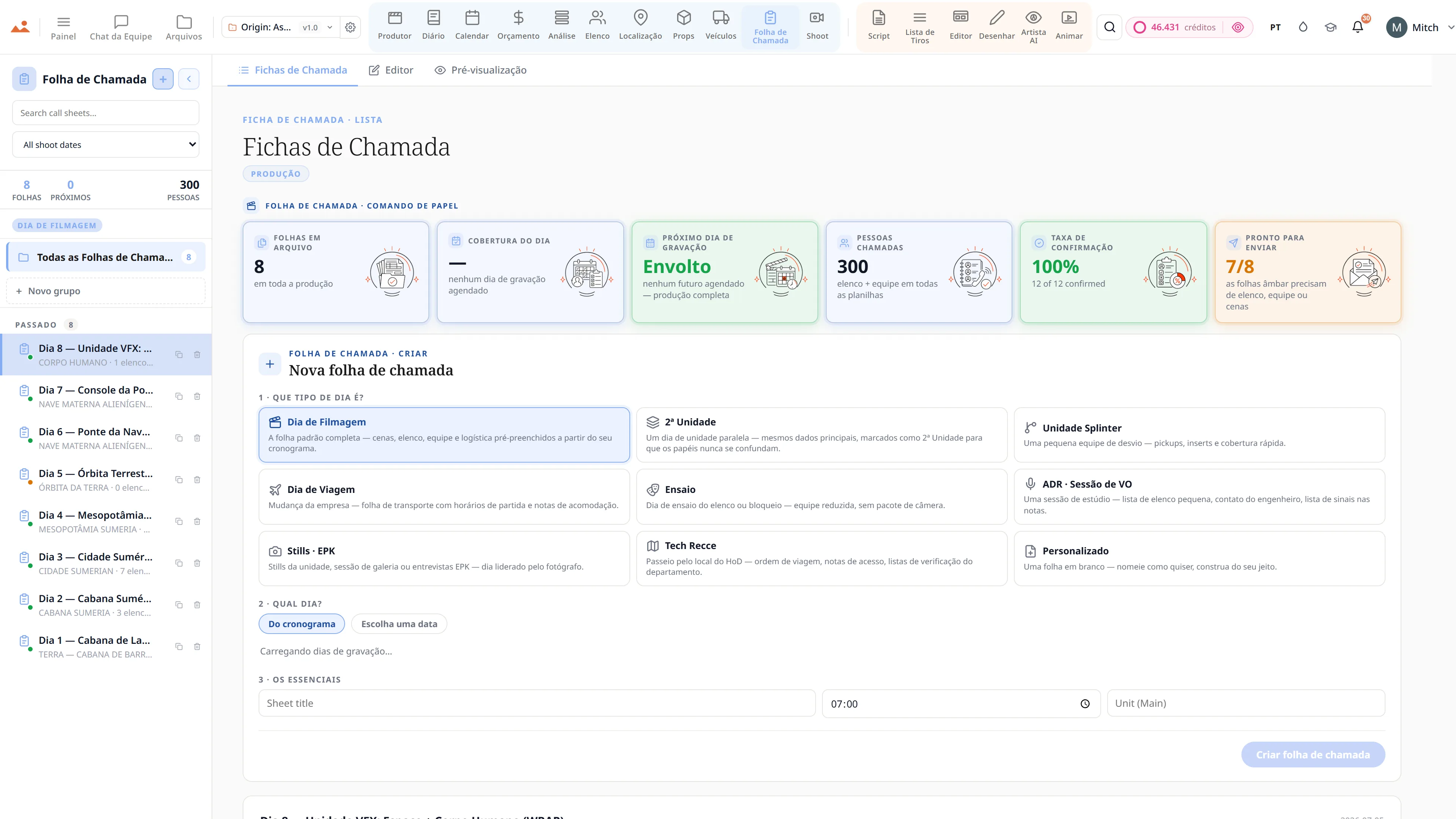1456x819 pixels.
Task: Switch to the Editor tab
Action: [x=391, y=70]
